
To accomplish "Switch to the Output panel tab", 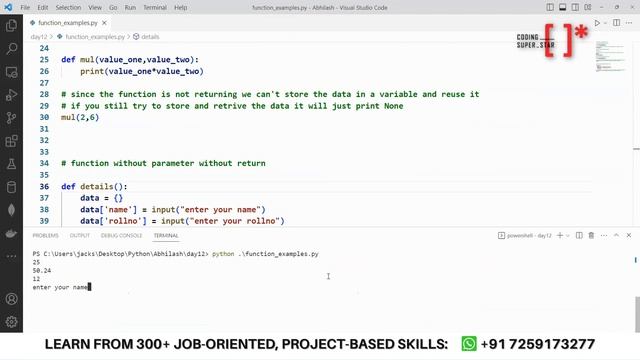I will (80, 236).
